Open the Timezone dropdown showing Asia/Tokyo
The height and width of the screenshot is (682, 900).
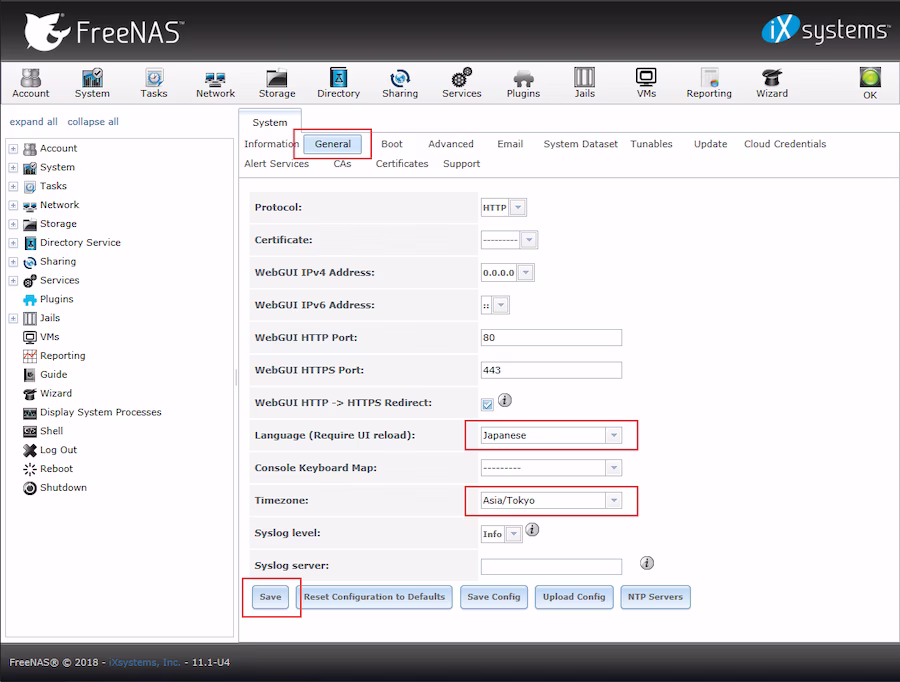[614, 501]
